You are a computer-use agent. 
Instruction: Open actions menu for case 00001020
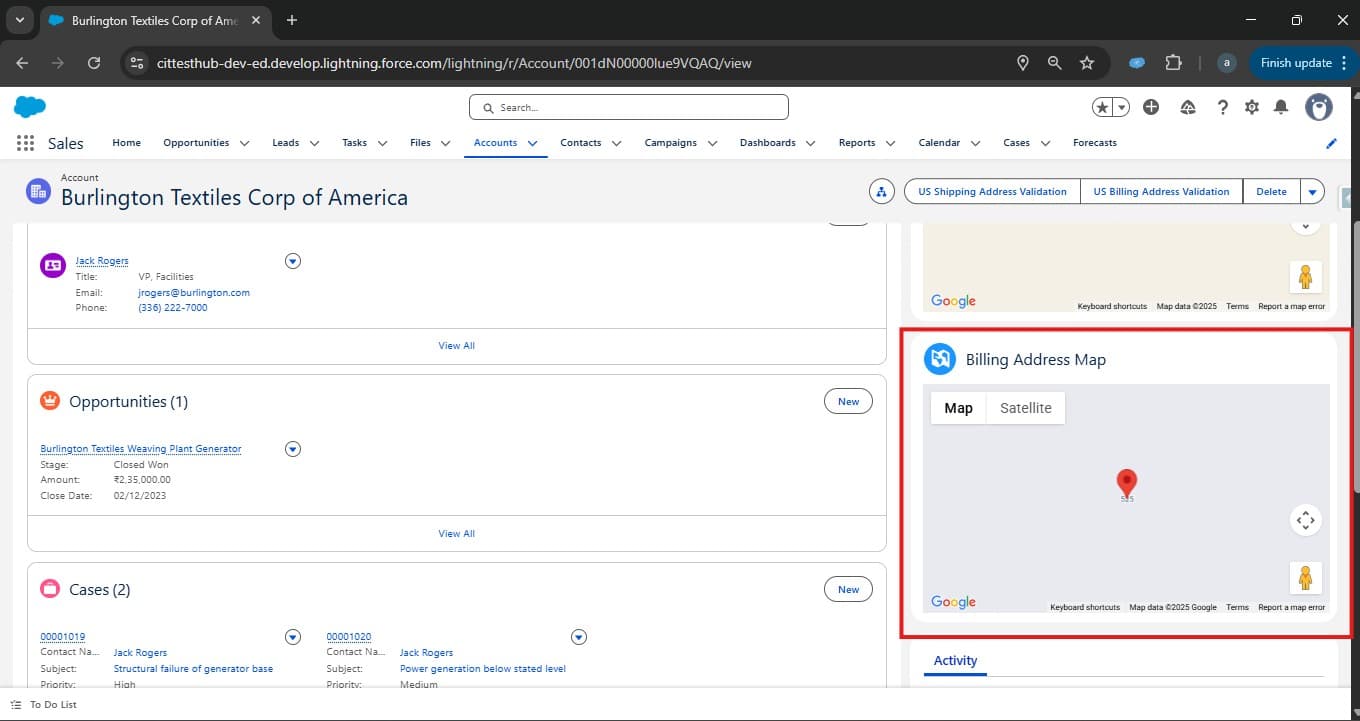(x=579, y=637)
